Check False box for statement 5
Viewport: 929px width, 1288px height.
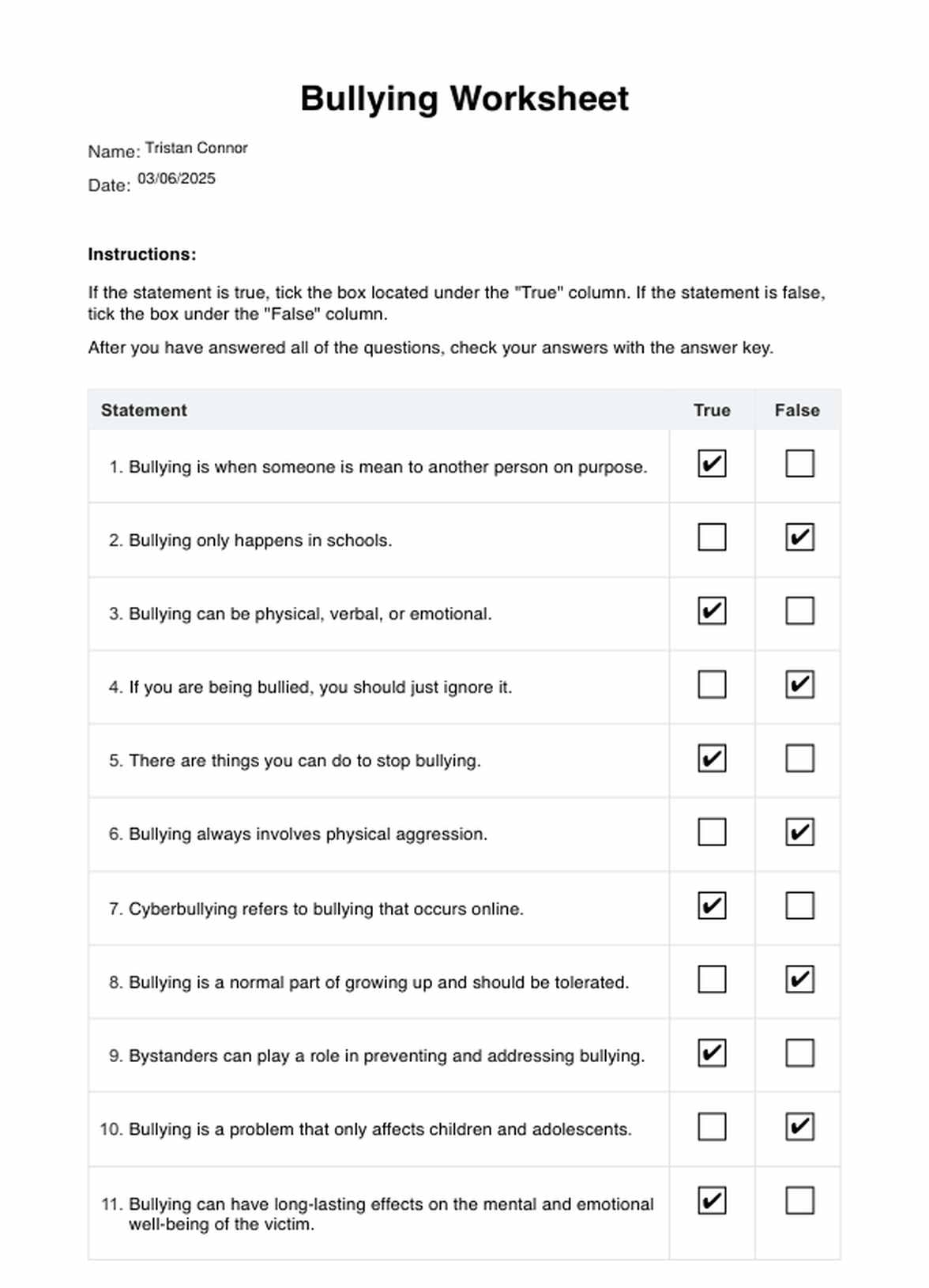(x=799, y=759)
